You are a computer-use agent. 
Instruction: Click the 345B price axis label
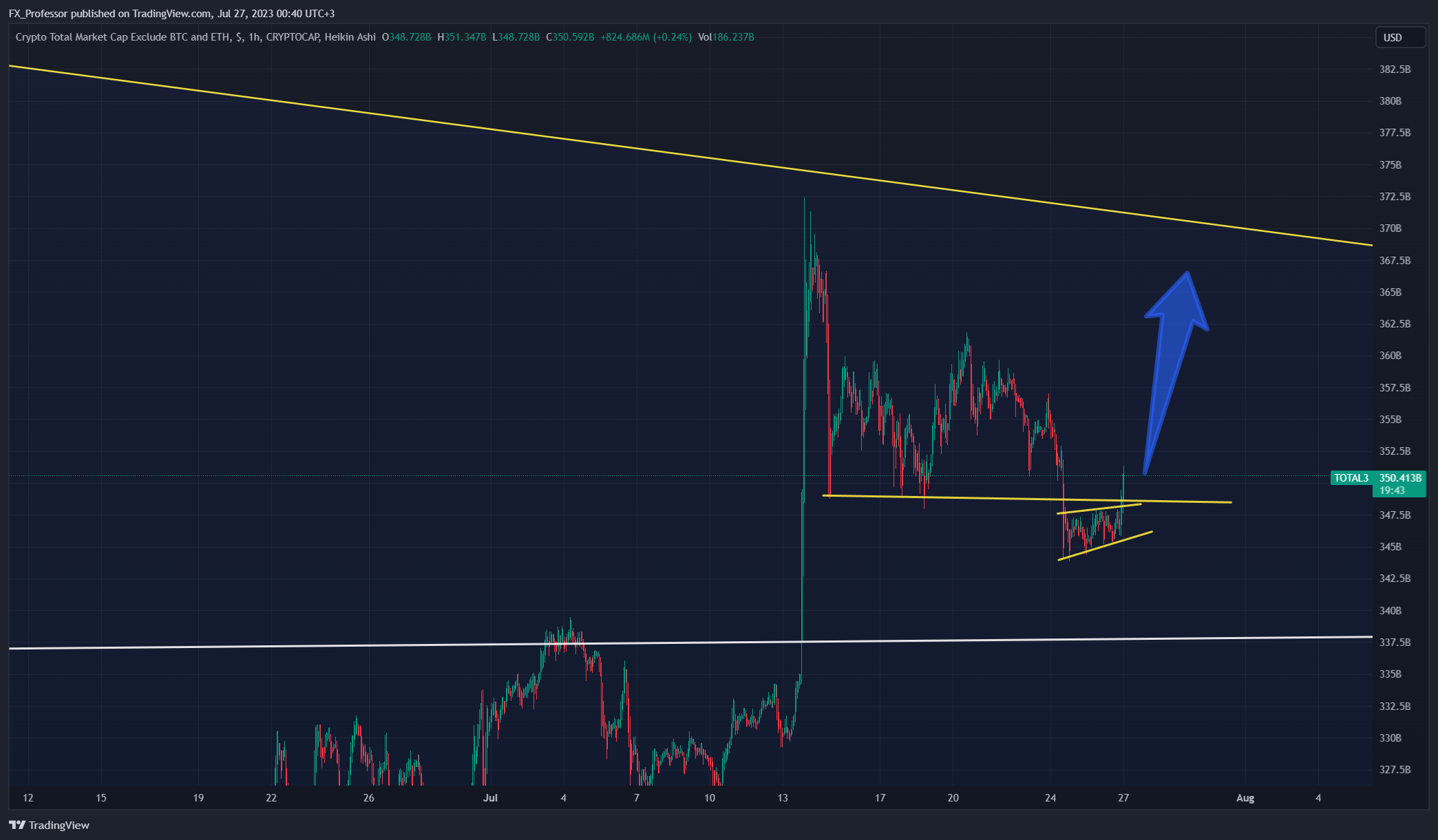[1390, 547]
